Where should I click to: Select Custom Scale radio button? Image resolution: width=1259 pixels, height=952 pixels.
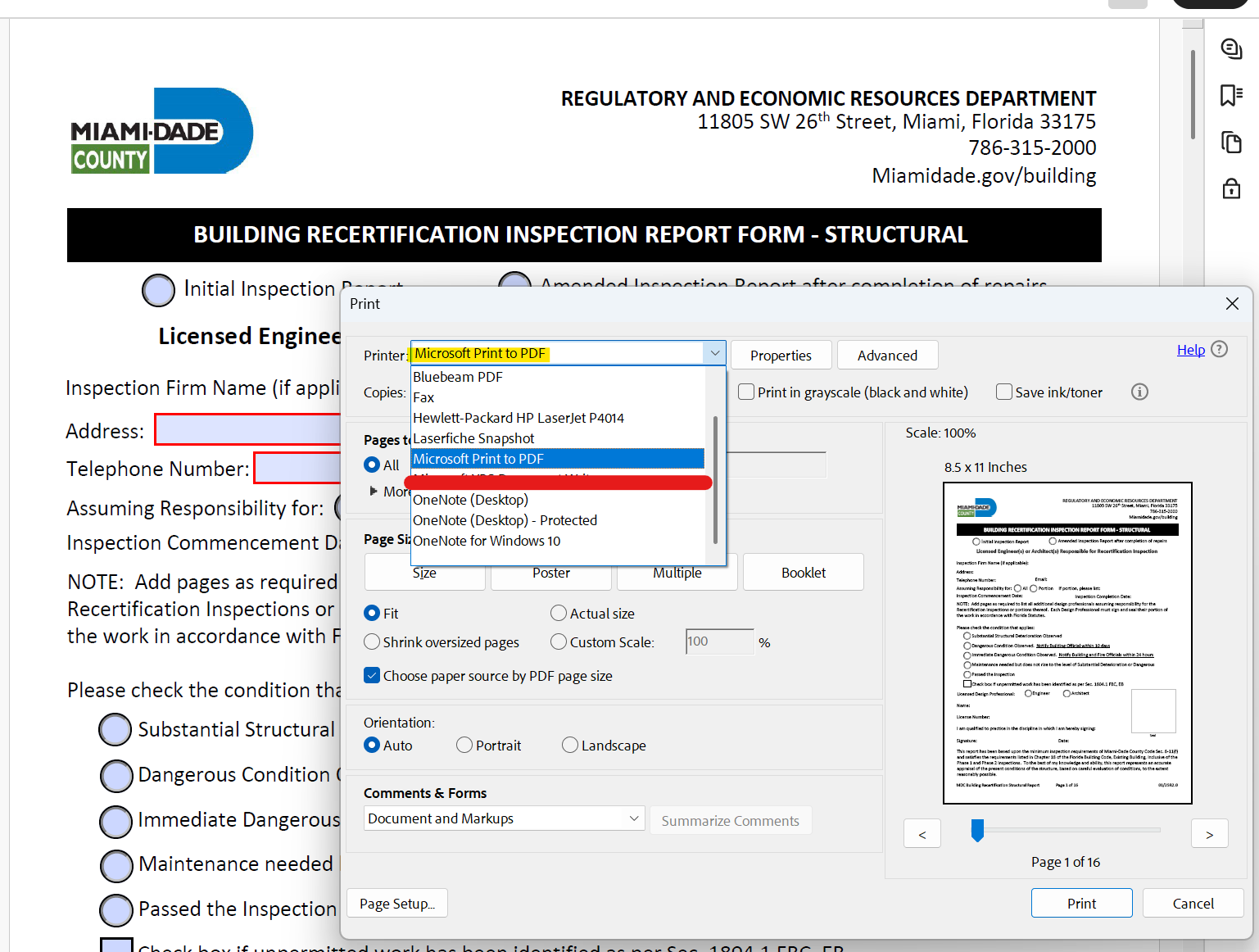coord(559,641)
